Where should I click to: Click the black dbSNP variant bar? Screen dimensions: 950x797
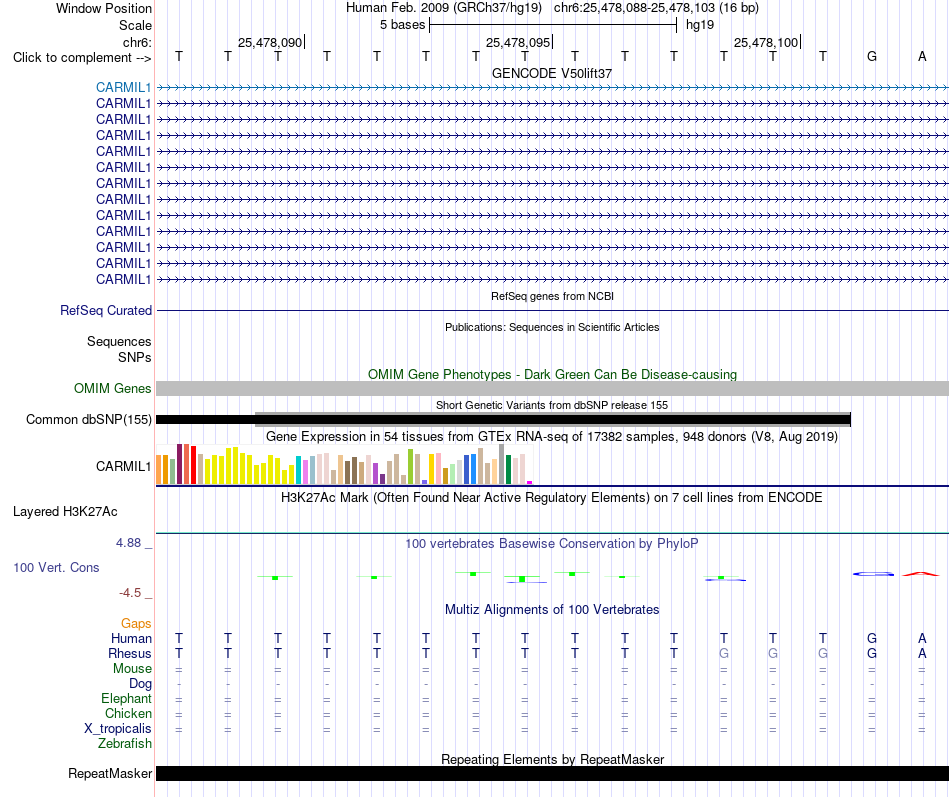point(503,419)
